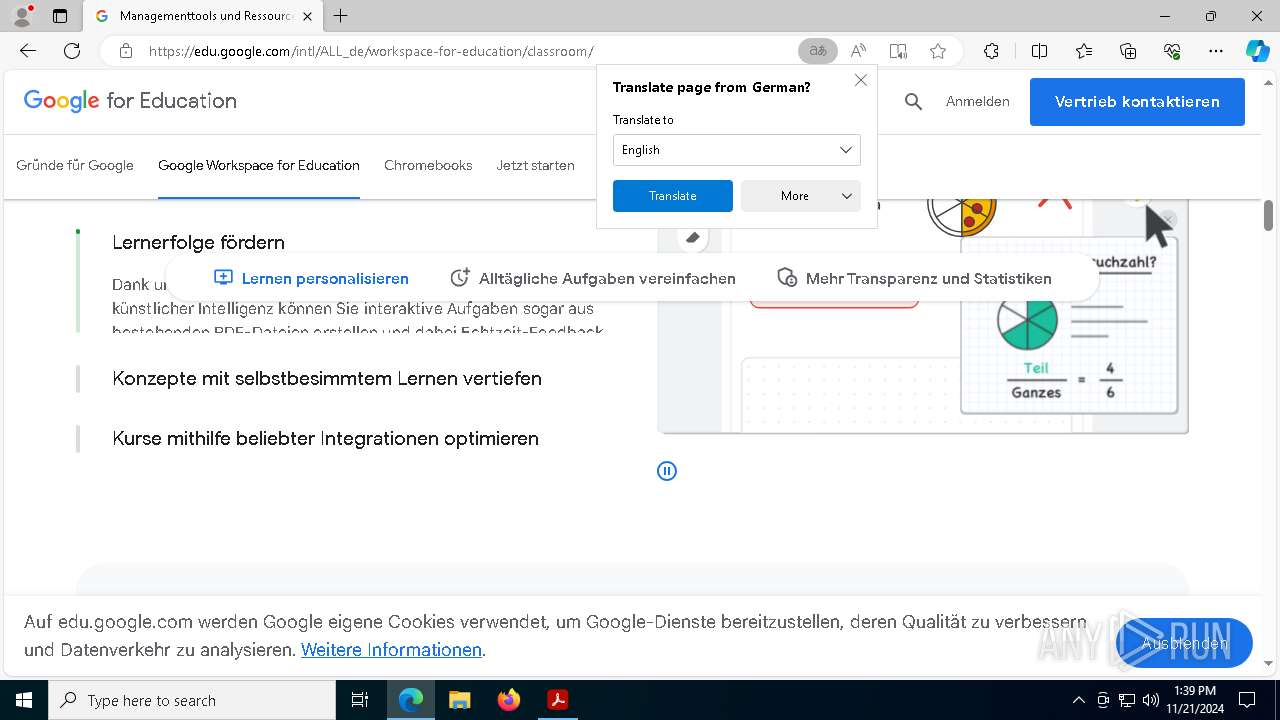1280x720 pixels.
Task: Open Windows Start menu
Action: (24, 700)
